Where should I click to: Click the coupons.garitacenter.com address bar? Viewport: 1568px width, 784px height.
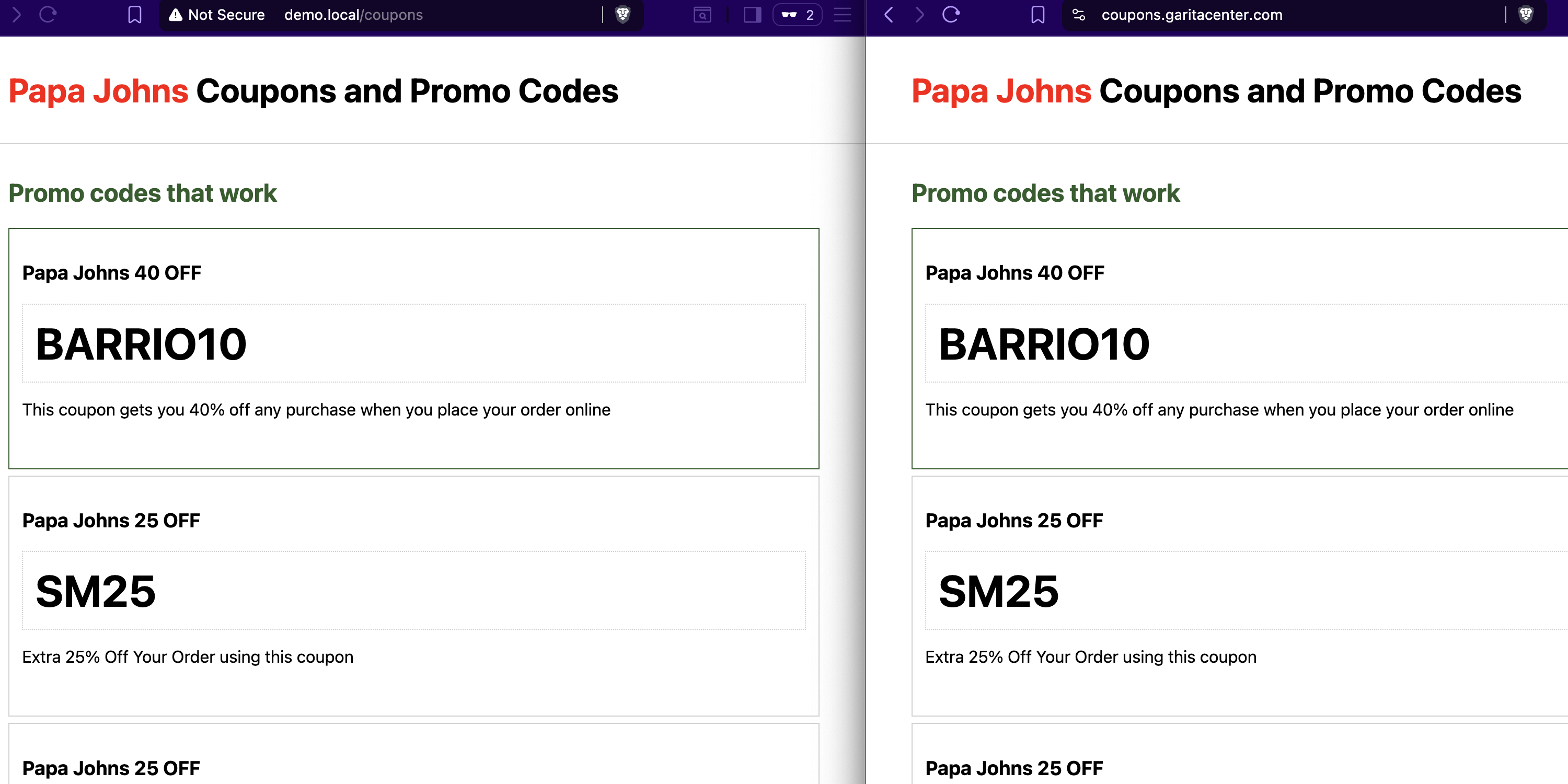pos(1191,15)
